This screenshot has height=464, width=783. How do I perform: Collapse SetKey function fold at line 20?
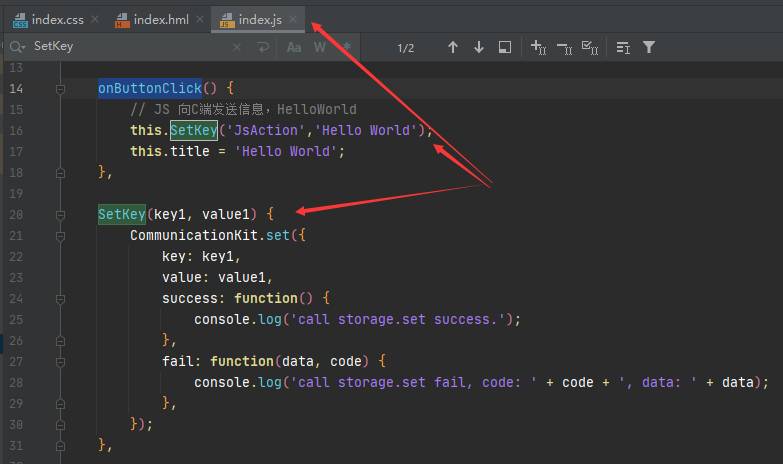(x=60, y=215)
